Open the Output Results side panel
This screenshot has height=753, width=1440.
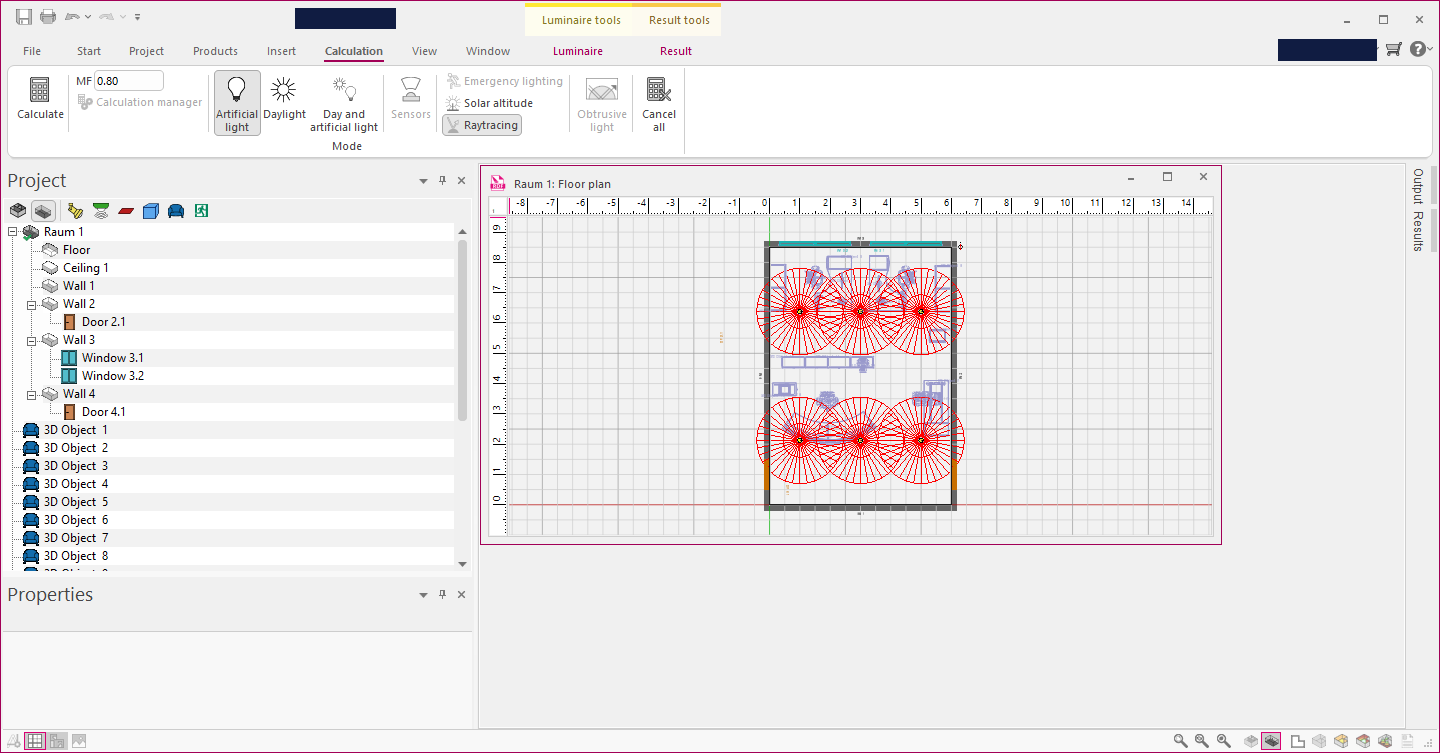(x=1418, y=210)
